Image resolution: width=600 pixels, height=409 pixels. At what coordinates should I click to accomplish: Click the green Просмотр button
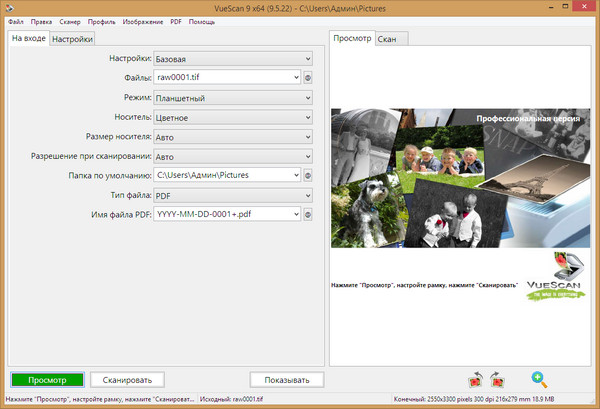tap(47, 380)
